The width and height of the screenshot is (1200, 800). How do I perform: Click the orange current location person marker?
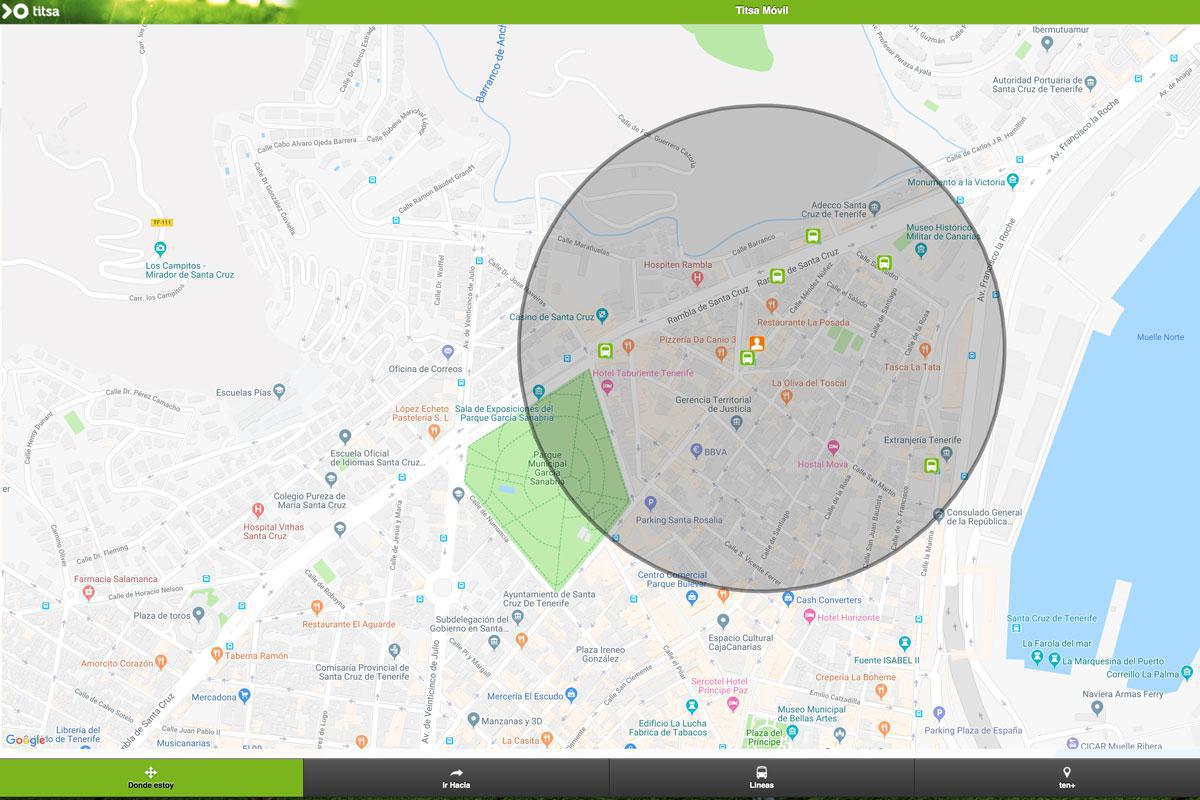(757, 344)
